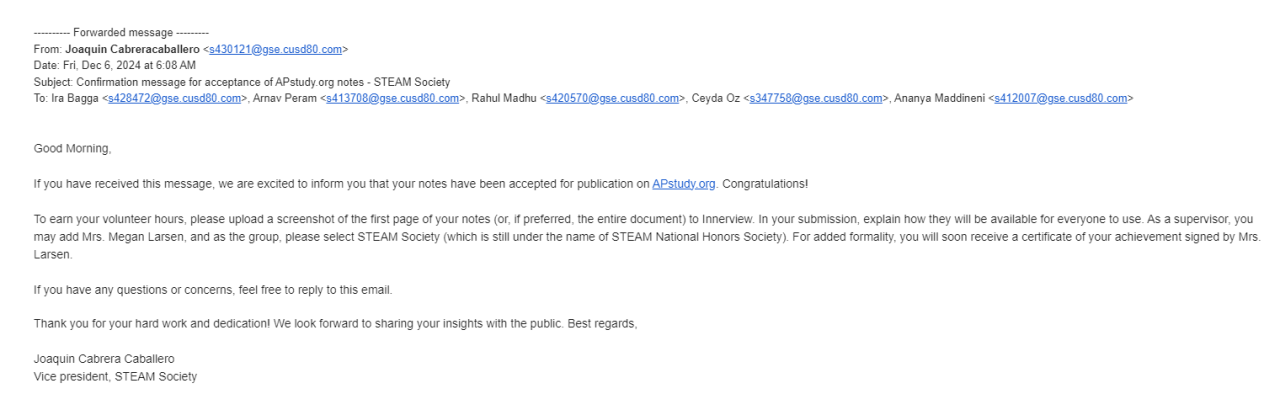Open Ananya Maddineni's email address link
The height and width of the screenshot is (410, 1280).
coord(1061,98)
